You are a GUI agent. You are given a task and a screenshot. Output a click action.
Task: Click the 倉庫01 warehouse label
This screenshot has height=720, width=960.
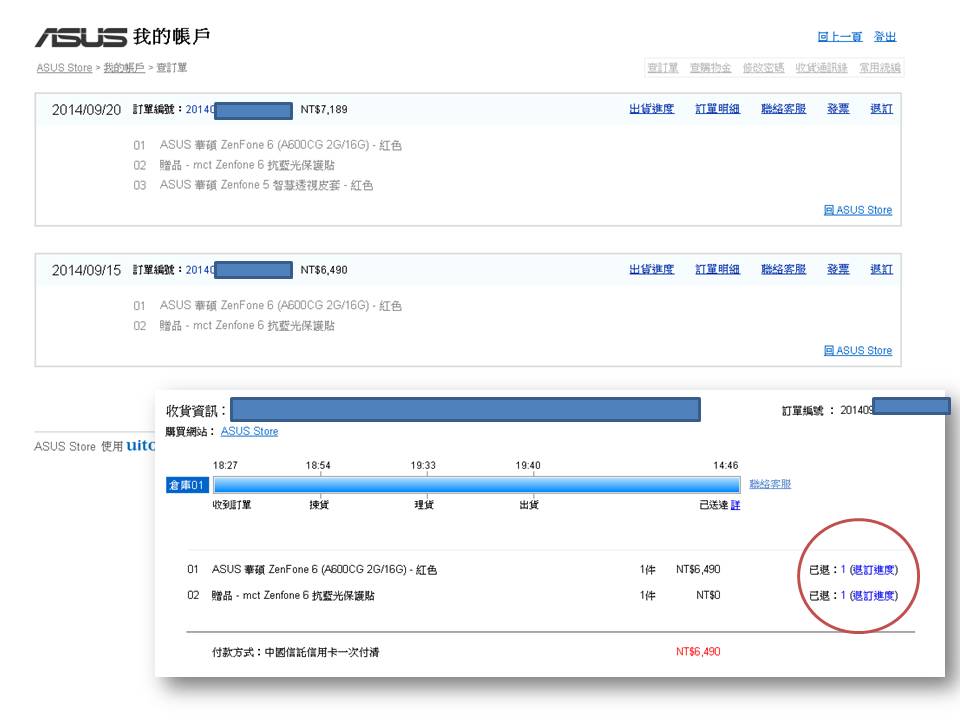187,486
